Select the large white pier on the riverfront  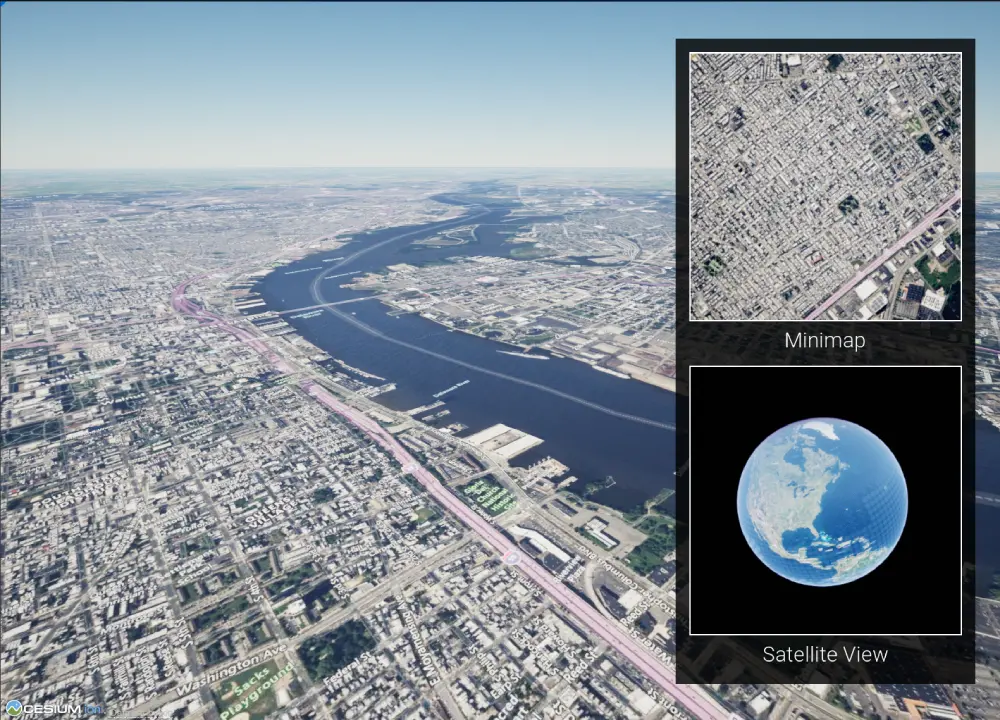coord(504,440)
